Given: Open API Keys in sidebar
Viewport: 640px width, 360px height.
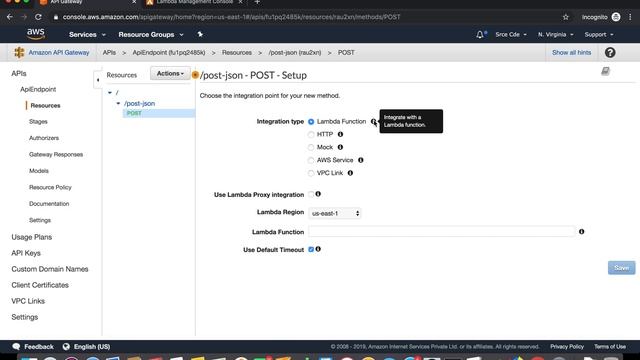Looking at the screenshot, I should point(26,253).
